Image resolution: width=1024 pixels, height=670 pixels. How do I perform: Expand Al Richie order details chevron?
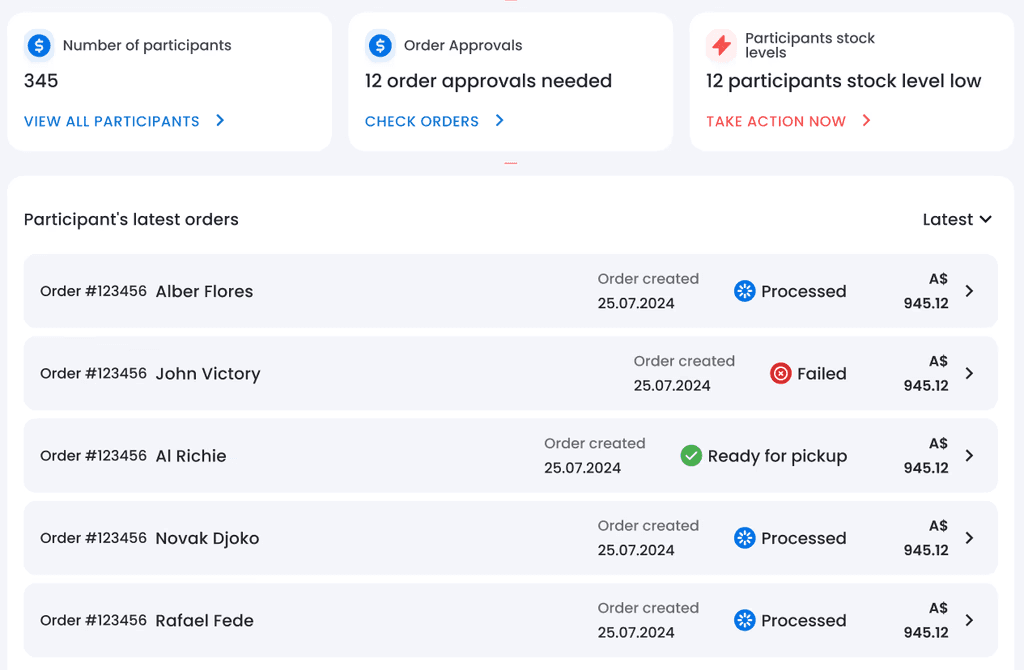tap(969, 456)
